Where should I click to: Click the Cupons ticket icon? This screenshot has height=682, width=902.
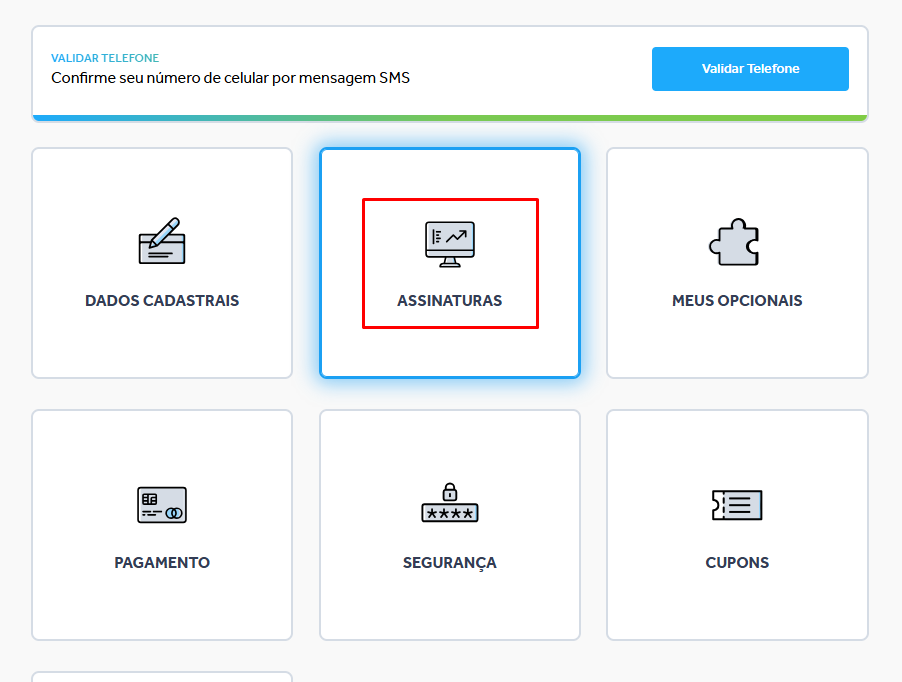click(x=737, y=505)
